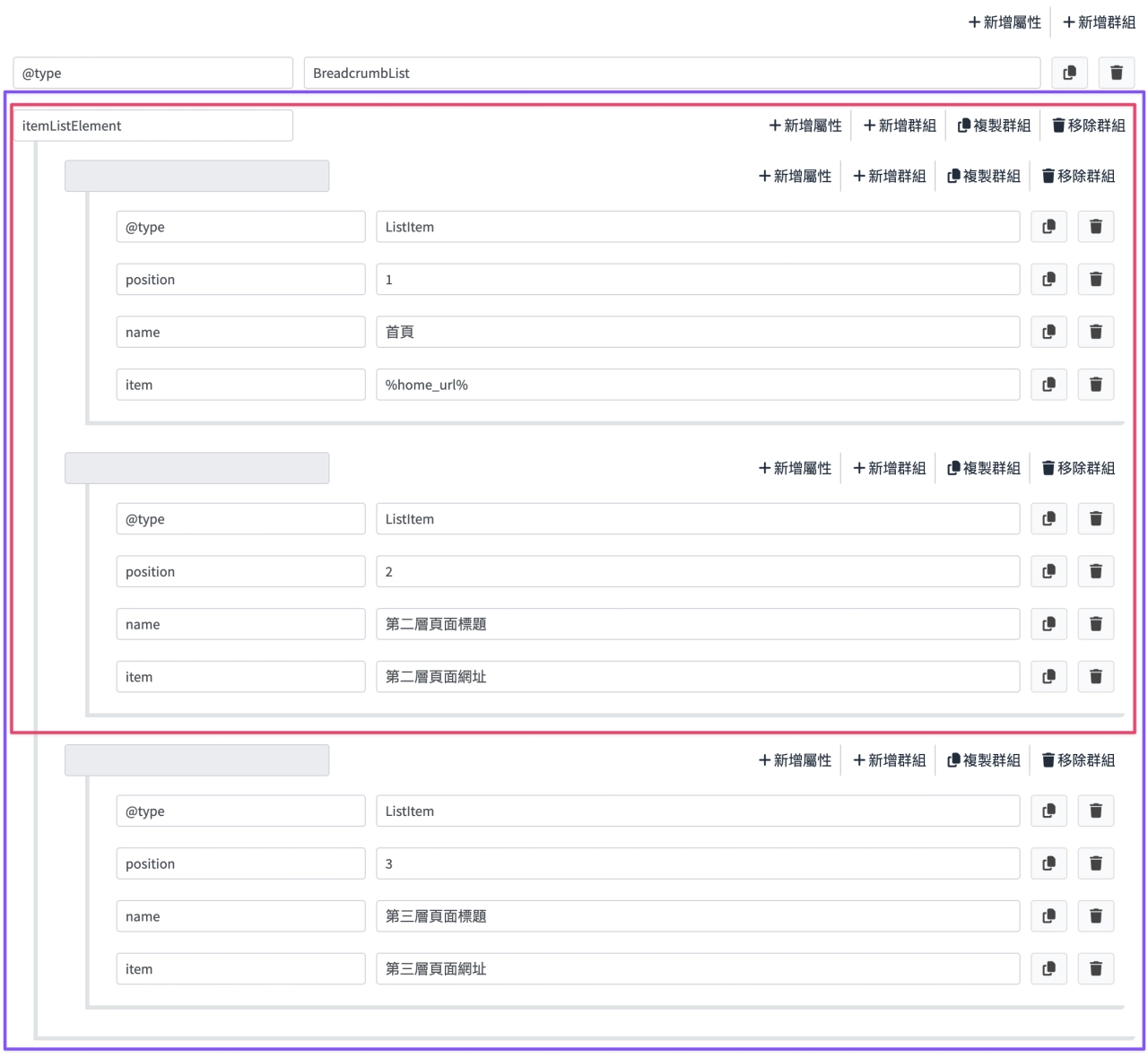
Task: Copy the 首頁 name row
Action: click(1049, 332)
